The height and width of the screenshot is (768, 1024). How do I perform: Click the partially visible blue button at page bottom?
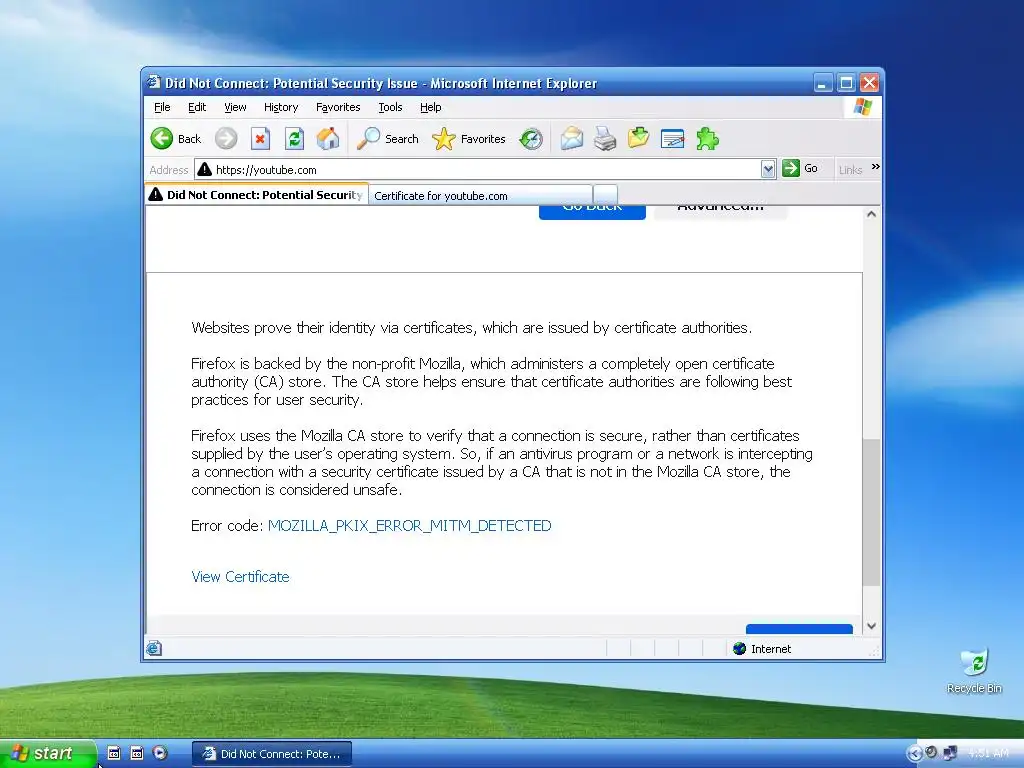799,629
